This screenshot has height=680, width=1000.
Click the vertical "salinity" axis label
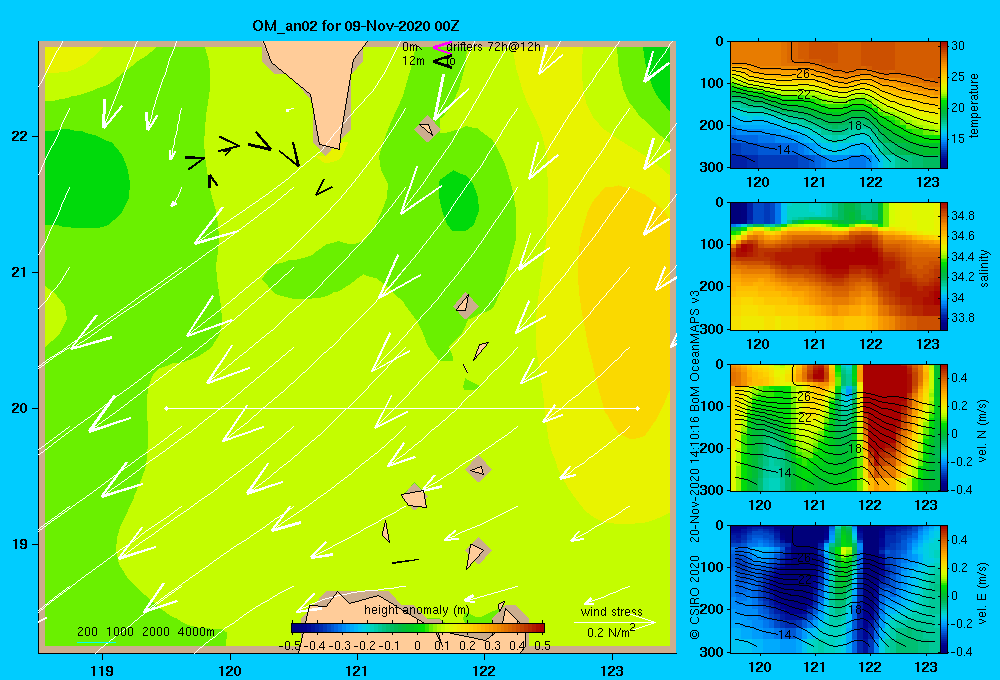click(983, 268)
